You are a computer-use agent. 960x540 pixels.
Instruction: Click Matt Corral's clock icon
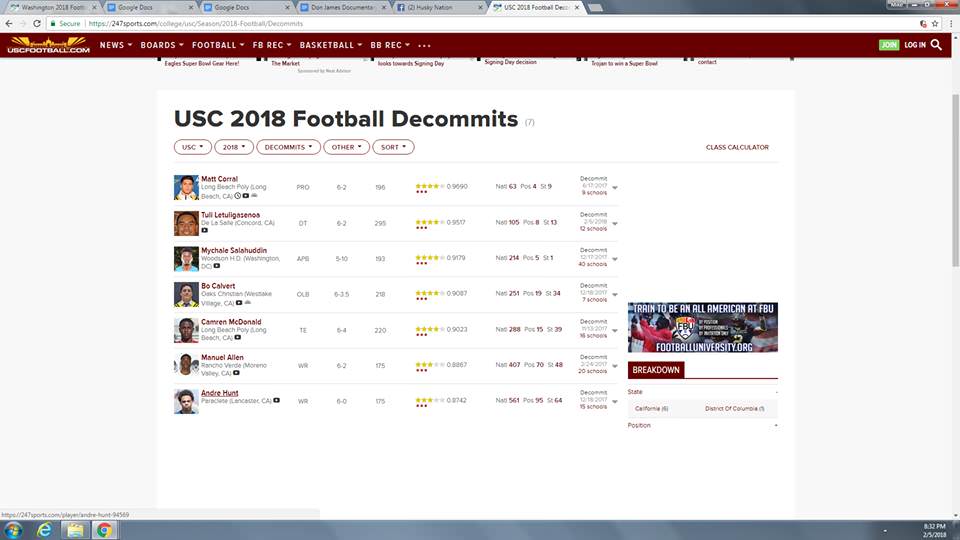pyautogui.click(x=238, y=196)
